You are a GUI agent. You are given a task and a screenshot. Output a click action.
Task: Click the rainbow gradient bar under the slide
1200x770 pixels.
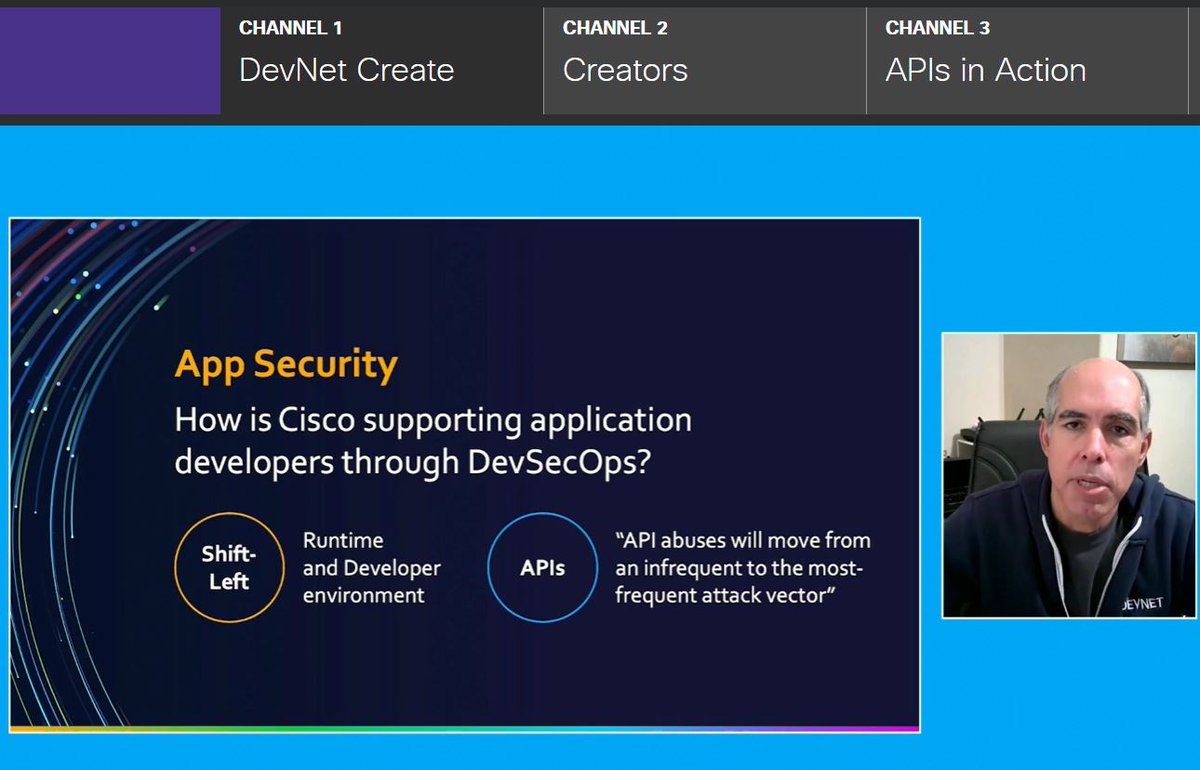[x=464, y=730]
